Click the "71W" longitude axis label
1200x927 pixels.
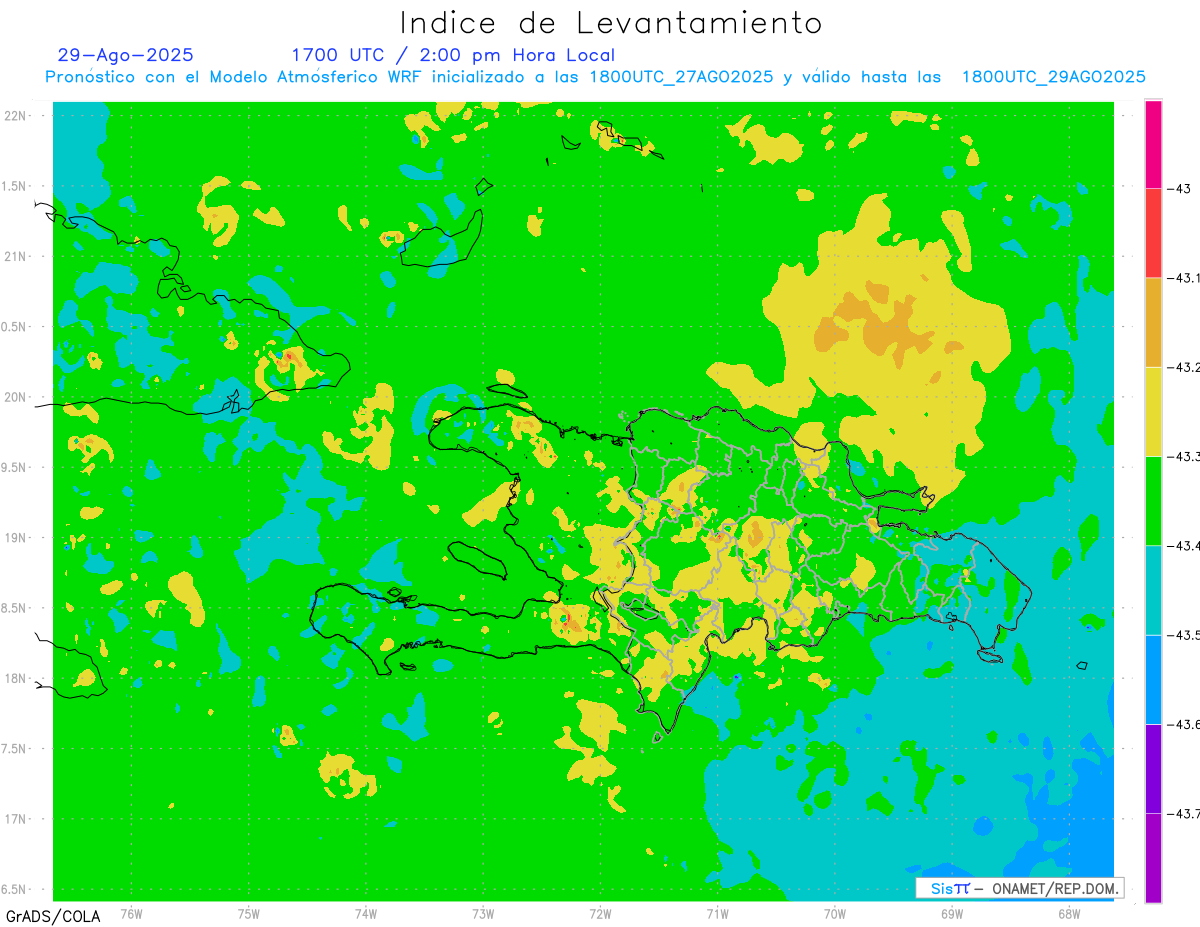(x=717, y=913)
